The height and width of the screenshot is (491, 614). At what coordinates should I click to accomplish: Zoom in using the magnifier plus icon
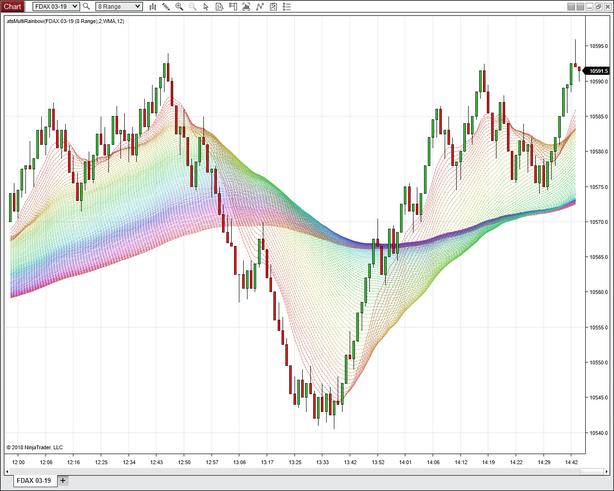pos(179,6)
